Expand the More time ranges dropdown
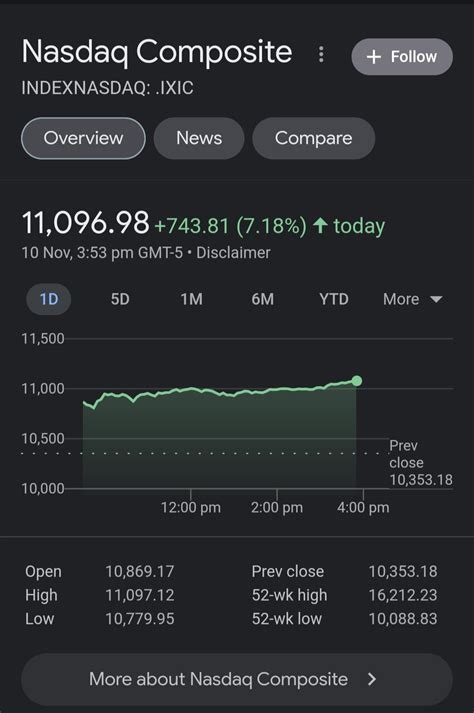 click(413, 299)
